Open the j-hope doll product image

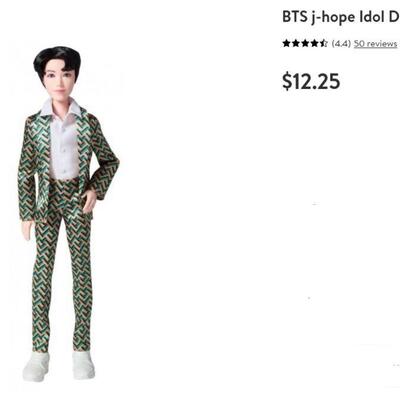68,213
